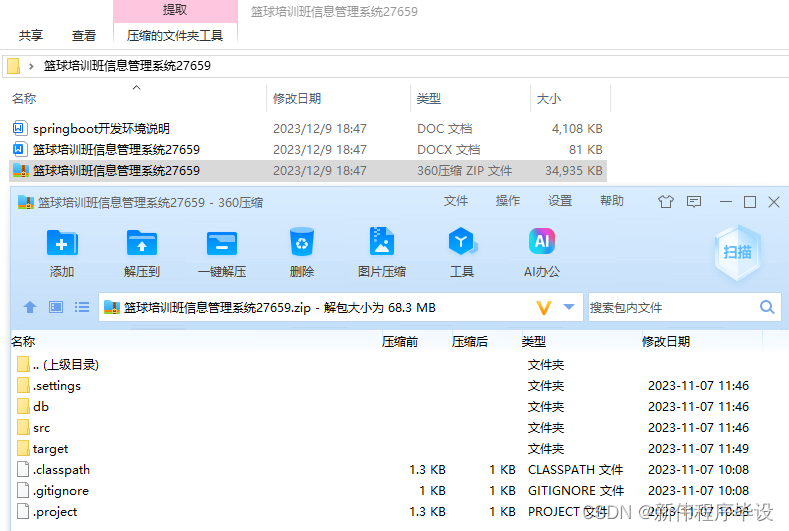Select the pink 提取 contextual tab
Screen dimensions: 789x531
tap(175, 10)
